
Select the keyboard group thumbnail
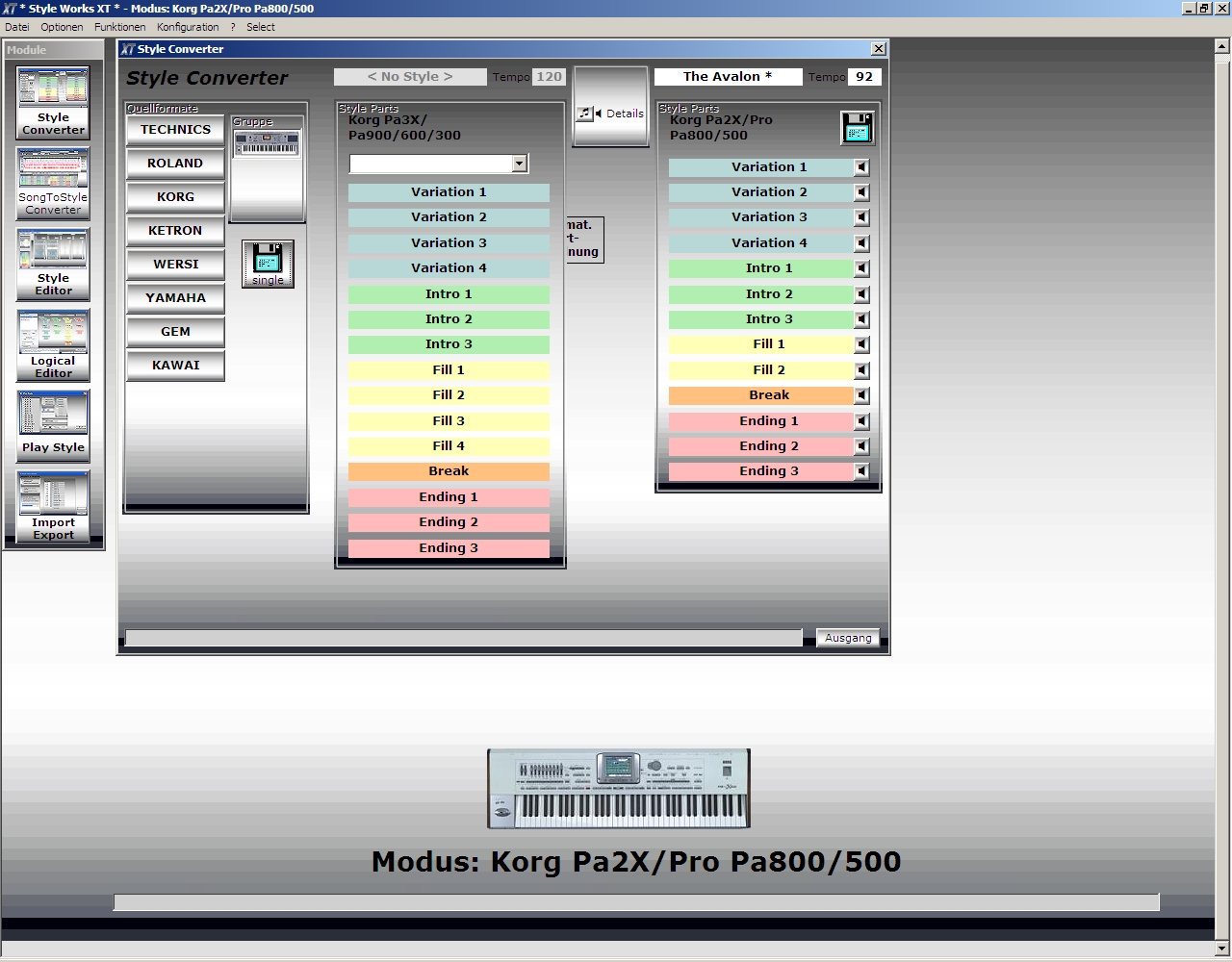(267, 144)
